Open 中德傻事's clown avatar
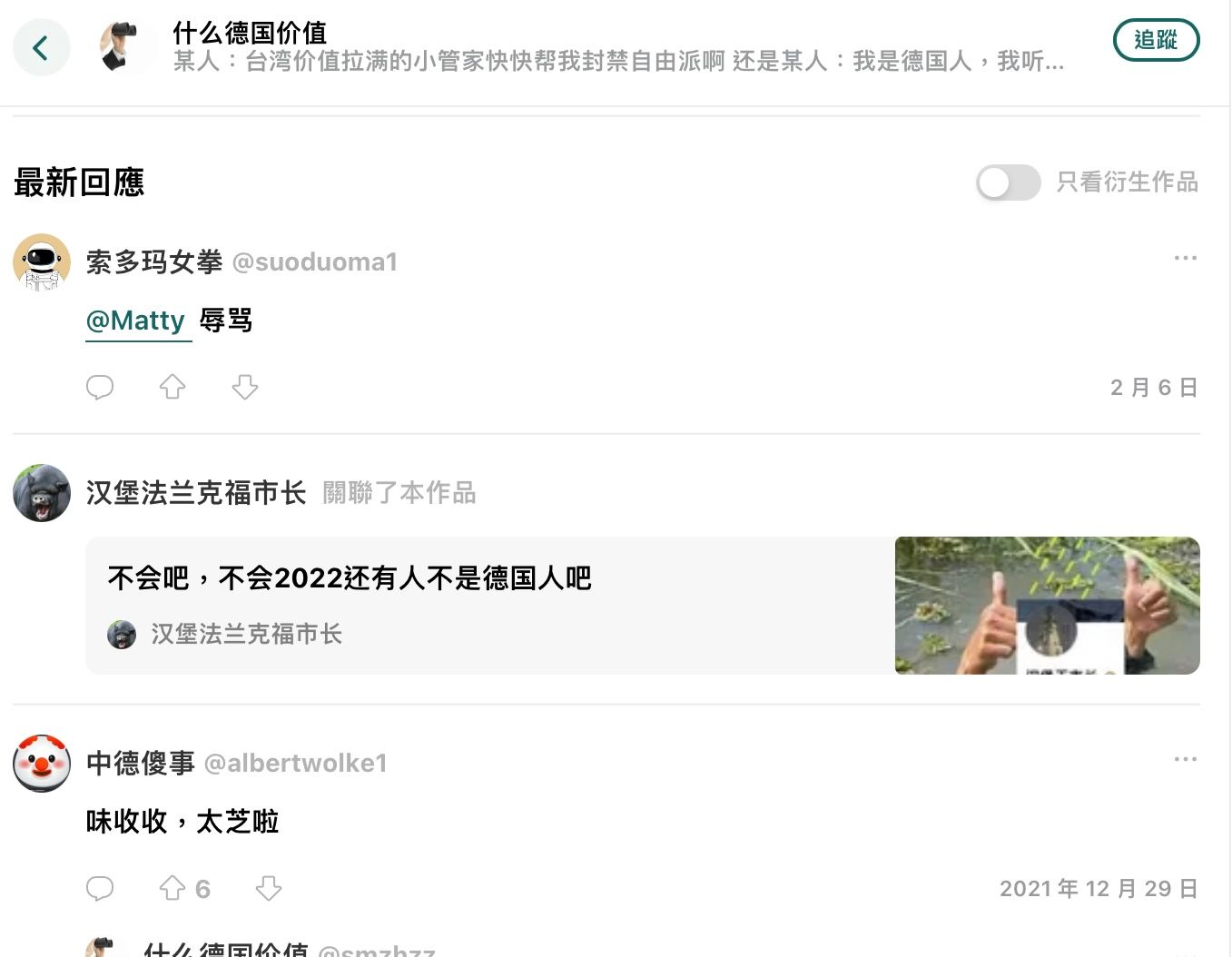This screenshot has height=957, width=1232. (42, 764)
